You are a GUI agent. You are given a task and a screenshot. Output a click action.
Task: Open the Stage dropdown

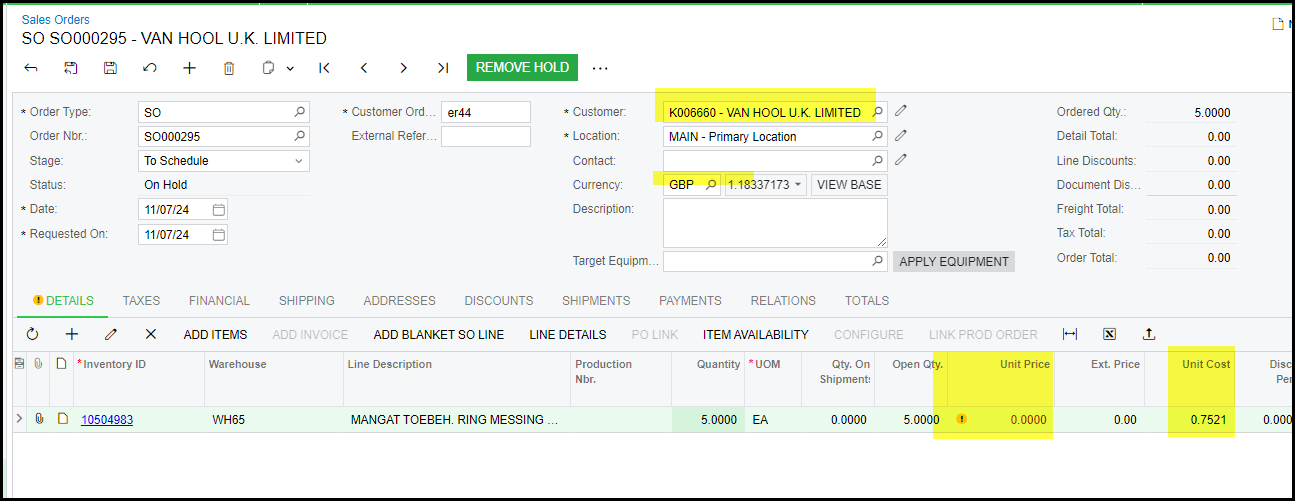click(x=298, y=160)
